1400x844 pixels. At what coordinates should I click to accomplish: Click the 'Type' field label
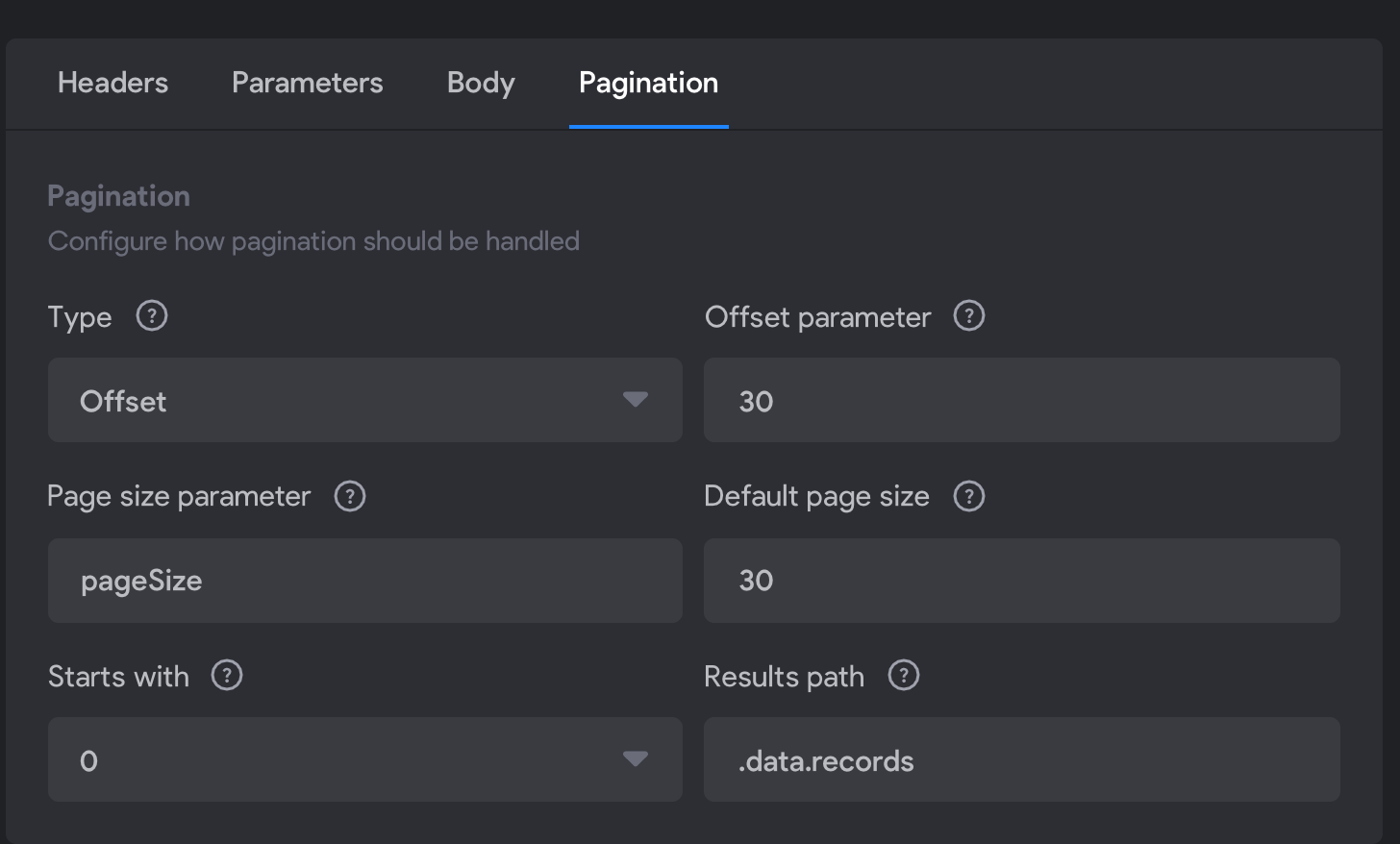(80, 318)
